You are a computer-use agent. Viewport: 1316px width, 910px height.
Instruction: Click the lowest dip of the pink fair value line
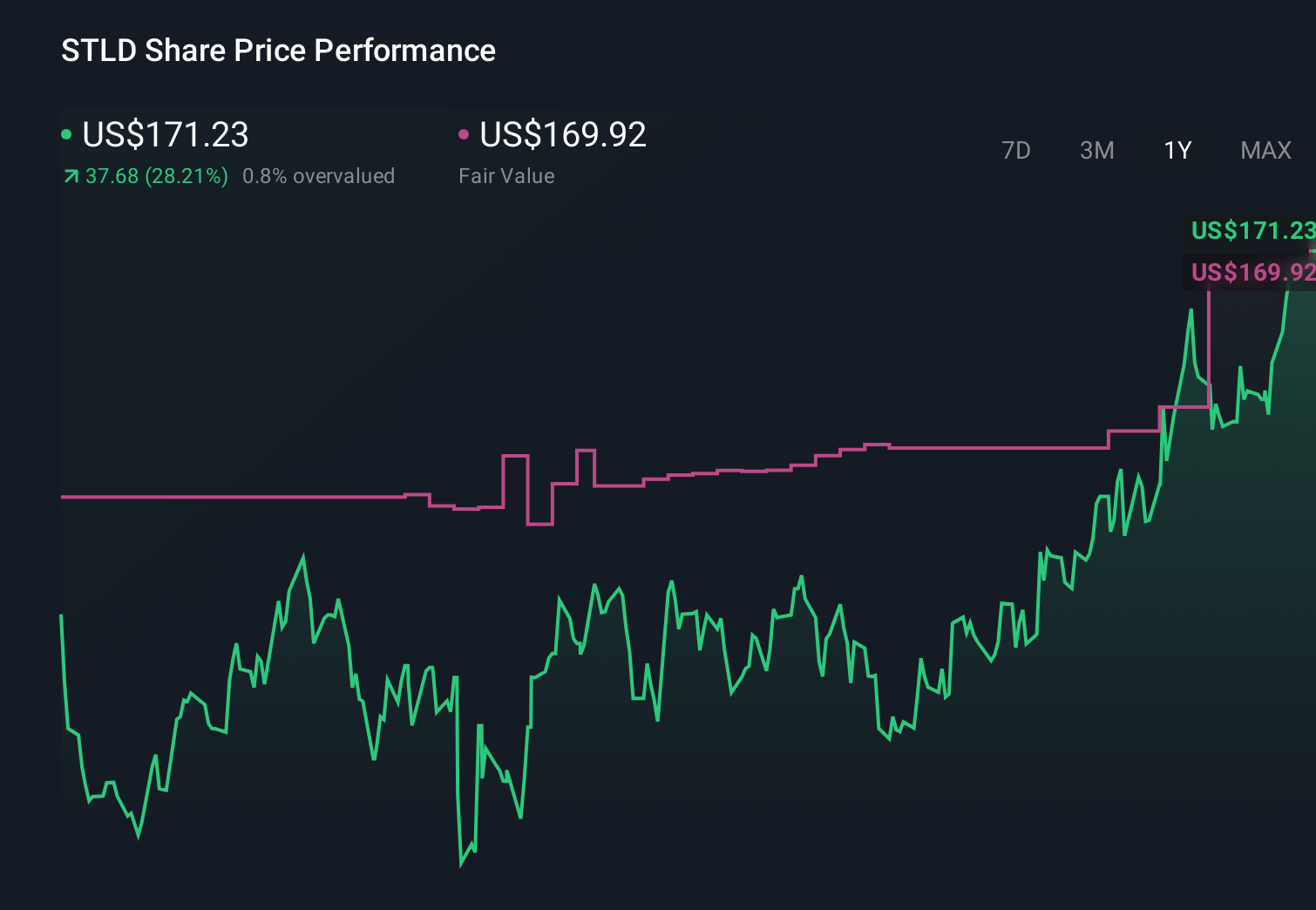click(540, 524)
